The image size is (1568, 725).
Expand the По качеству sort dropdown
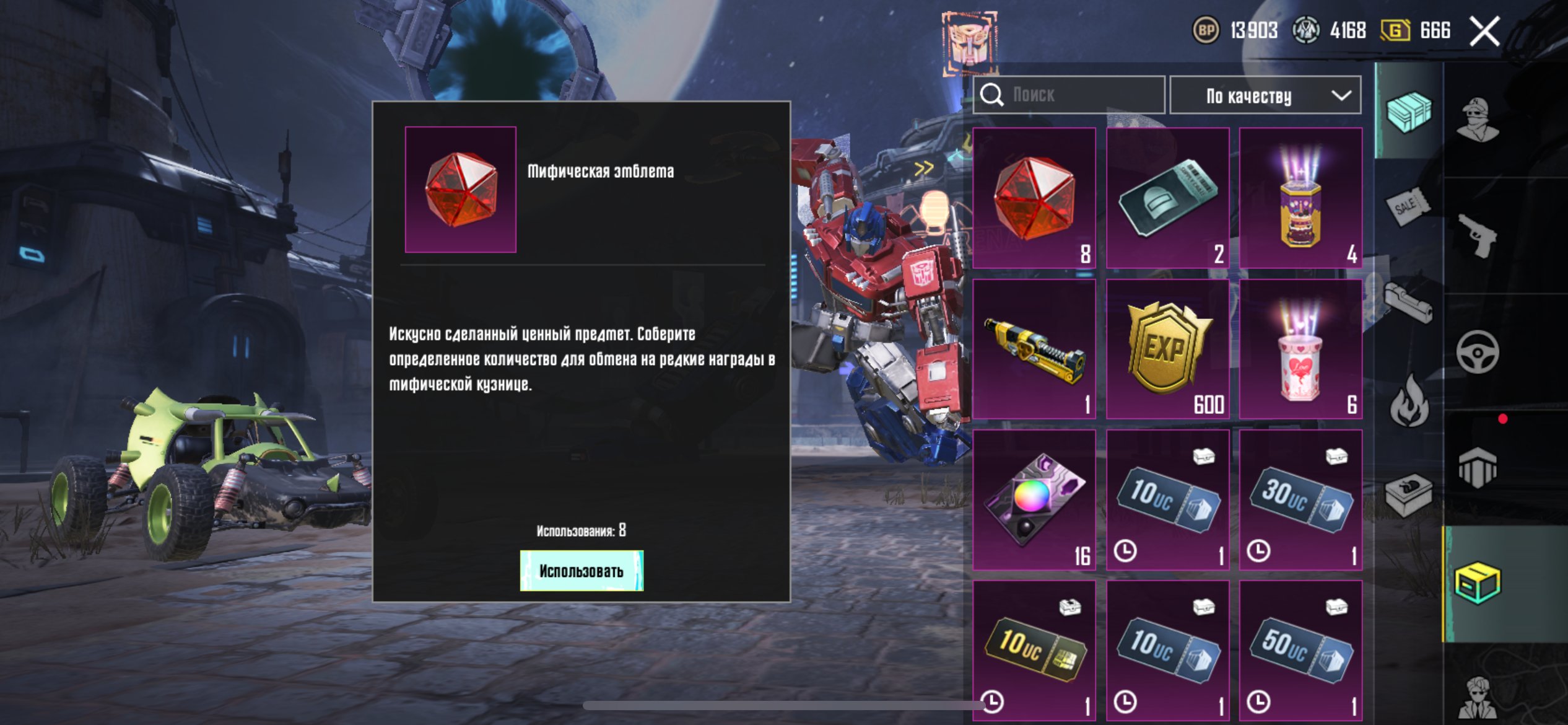(1265, 95)
